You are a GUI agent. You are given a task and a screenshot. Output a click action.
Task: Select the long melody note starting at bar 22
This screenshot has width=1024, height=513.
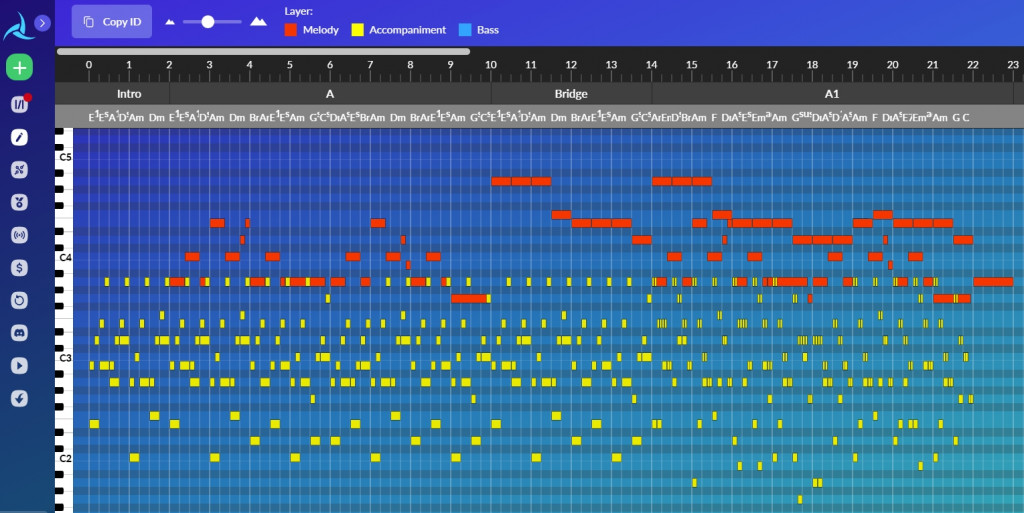click(993, 282)
